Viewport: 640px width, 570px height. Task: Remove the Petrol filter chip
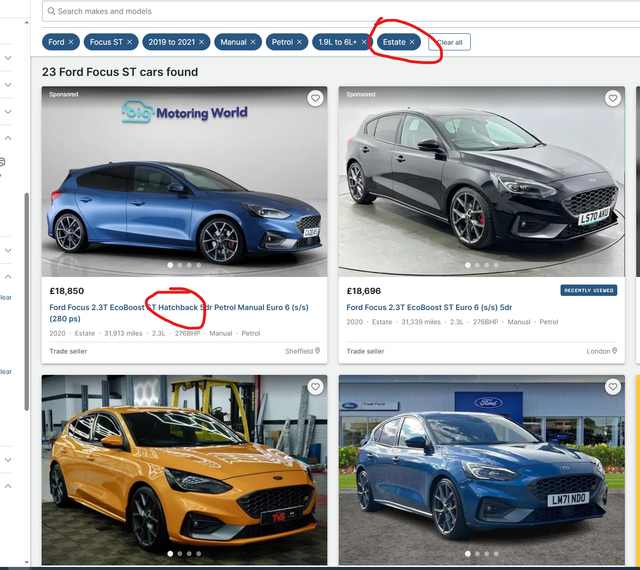[300, 42]
